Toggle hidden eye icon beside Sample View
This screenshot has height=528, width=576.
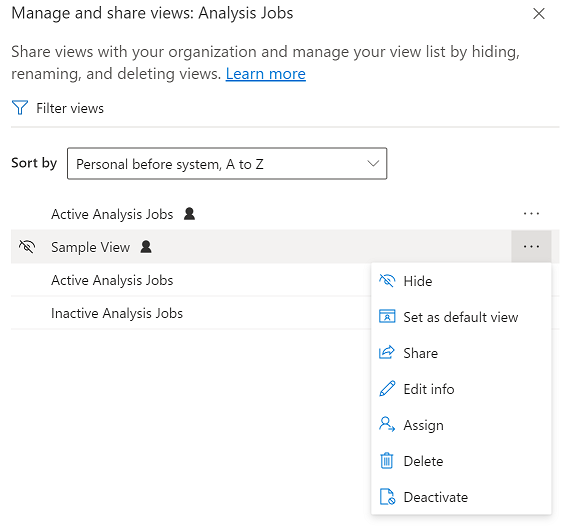pos(27,247)
